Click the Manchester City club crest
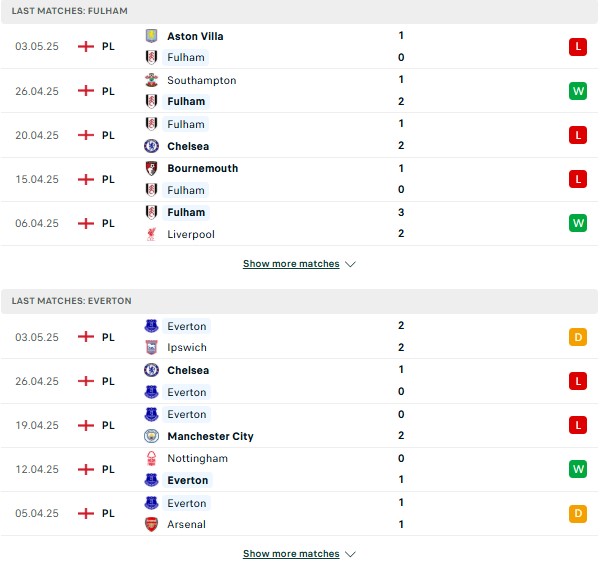Image resolution: width=602 pixels, height=572 pixels. [151, 436]
